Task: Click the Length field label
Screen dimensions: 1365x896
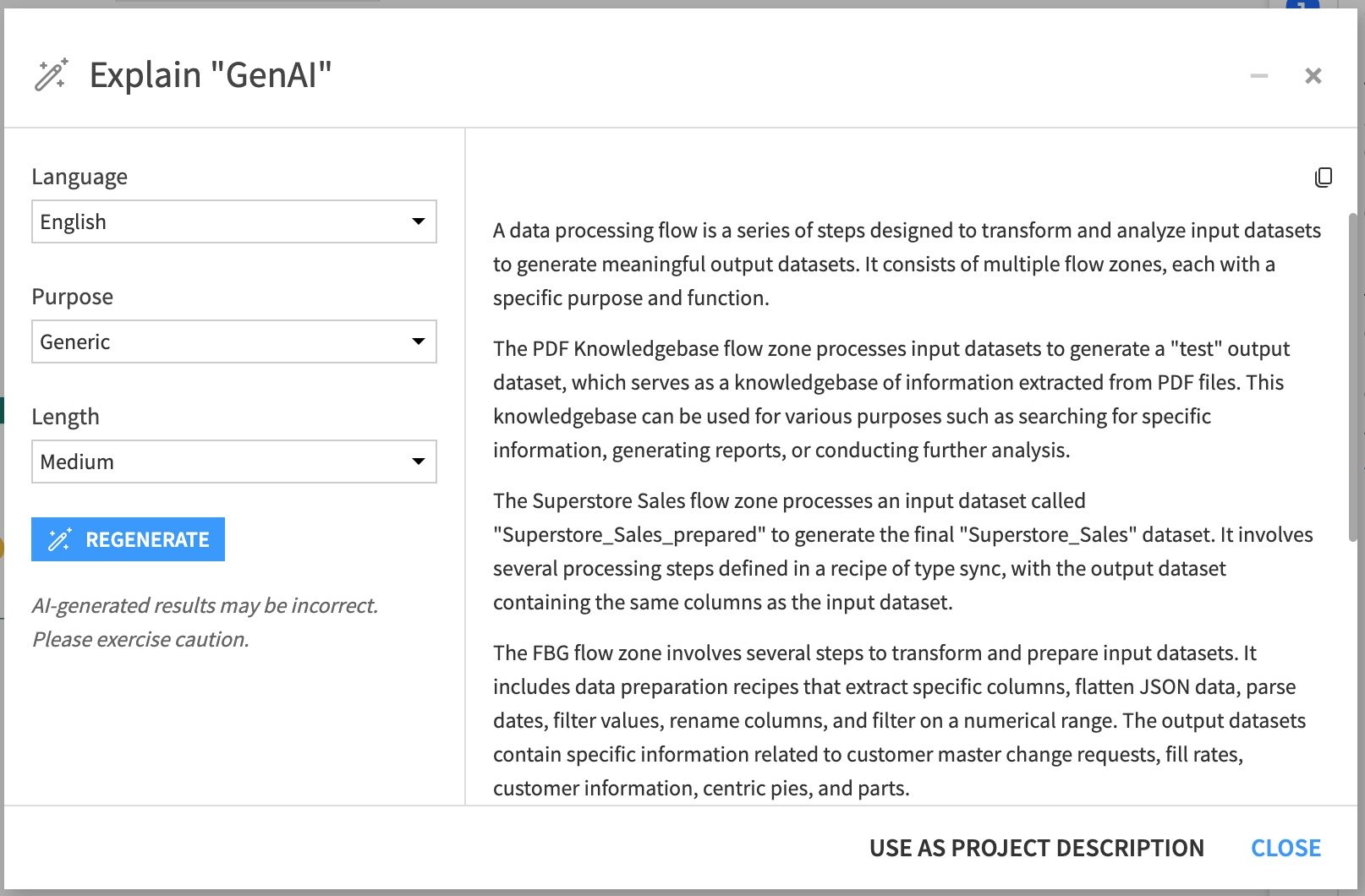Action: (x=65, y=417)
